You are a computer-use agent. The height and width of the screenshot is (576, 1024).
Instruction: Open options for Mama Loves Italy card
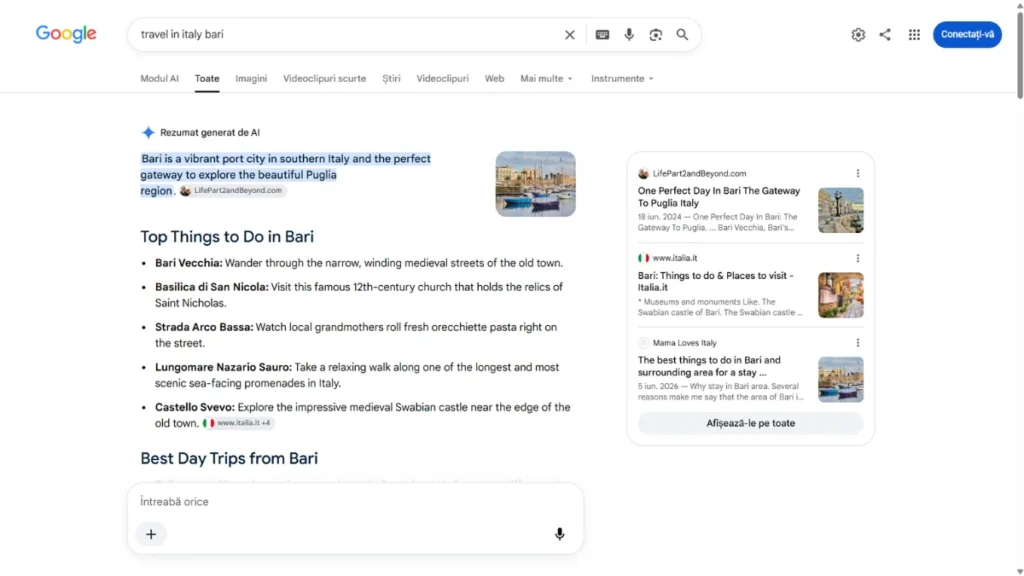coord(857,343)
